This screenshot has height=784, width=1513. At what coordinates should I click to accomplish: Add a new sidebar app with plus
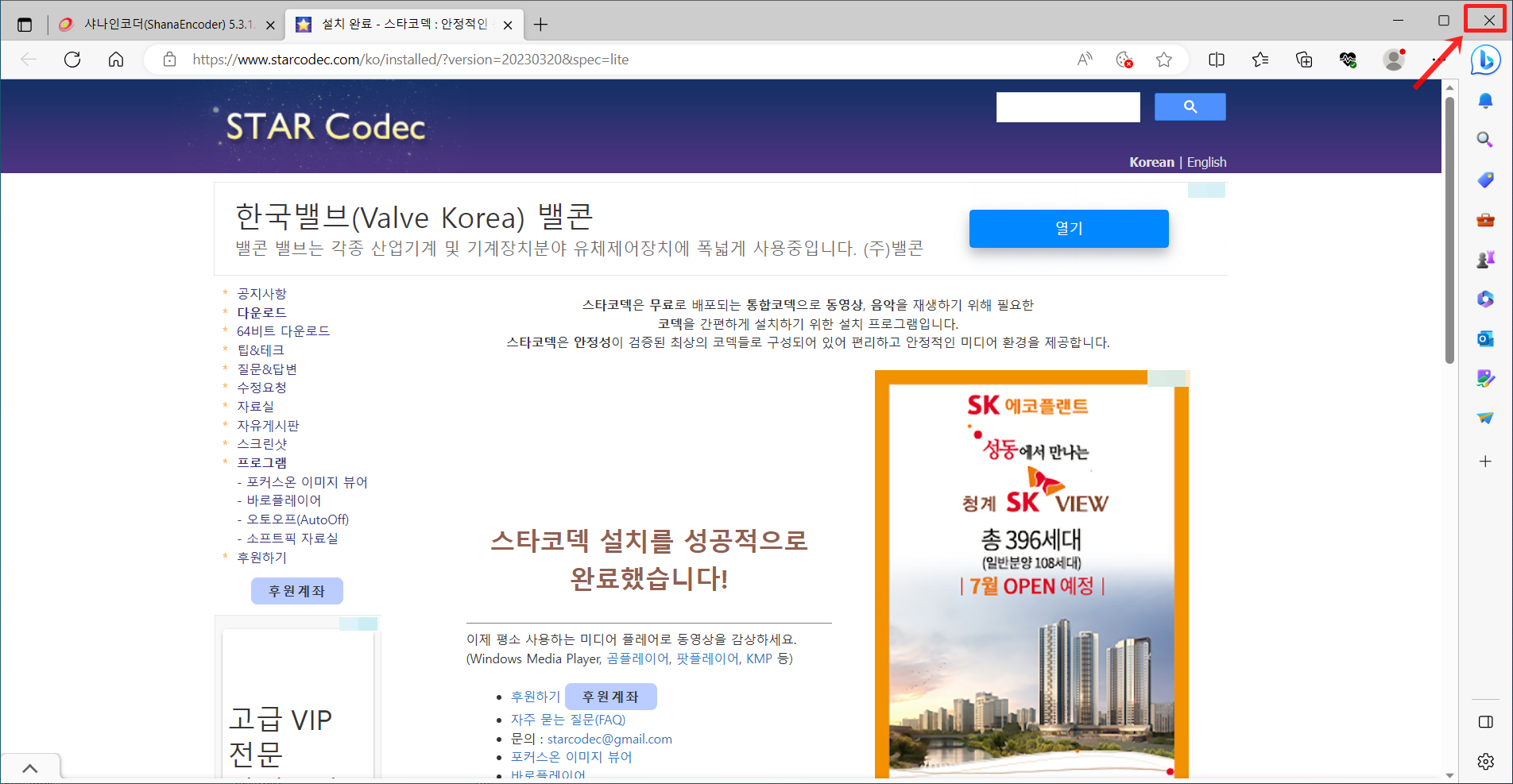1485,462
